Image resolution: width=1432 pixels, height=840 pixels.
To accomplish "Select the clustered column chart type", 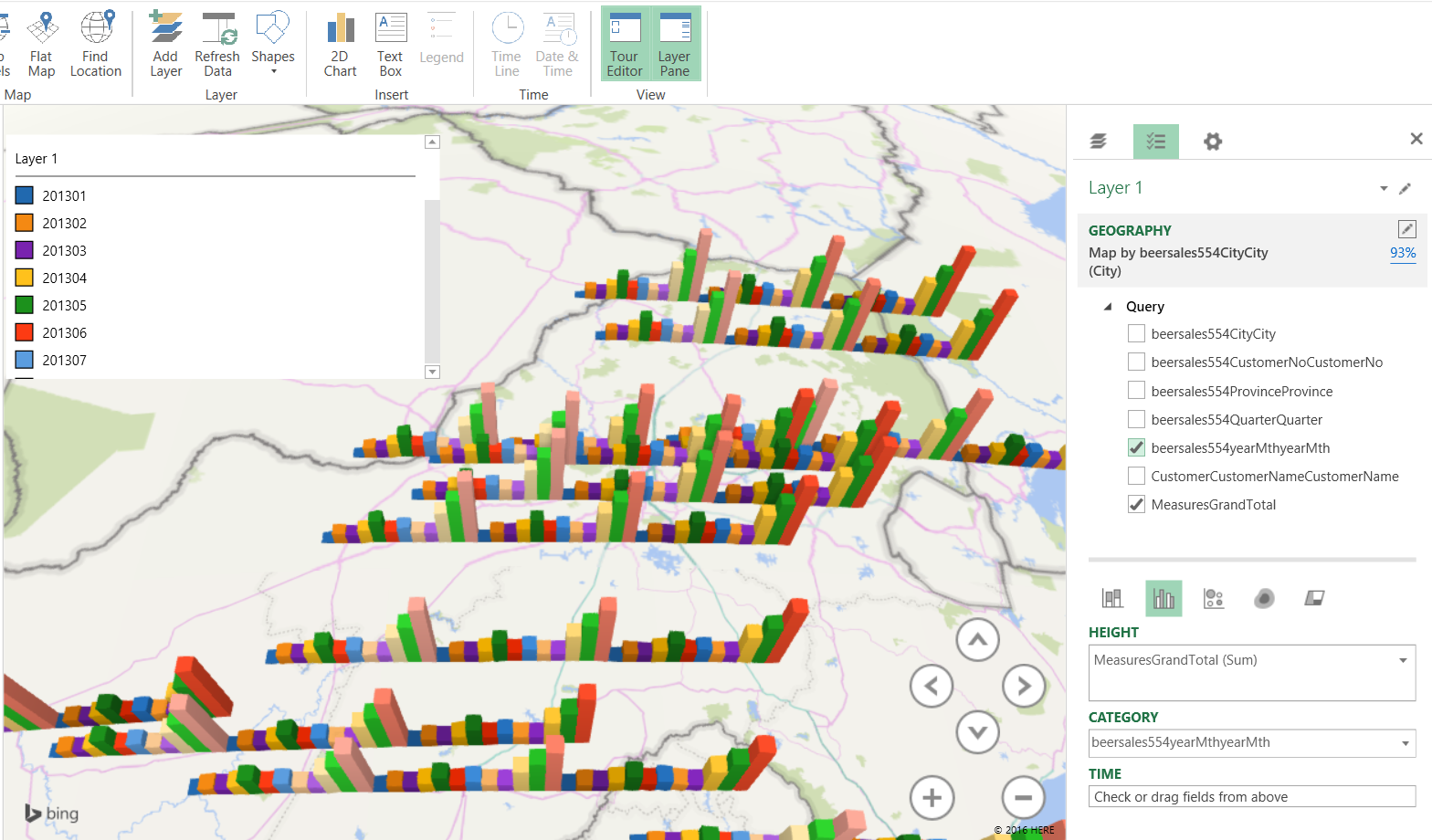I will pos(1163,599).
